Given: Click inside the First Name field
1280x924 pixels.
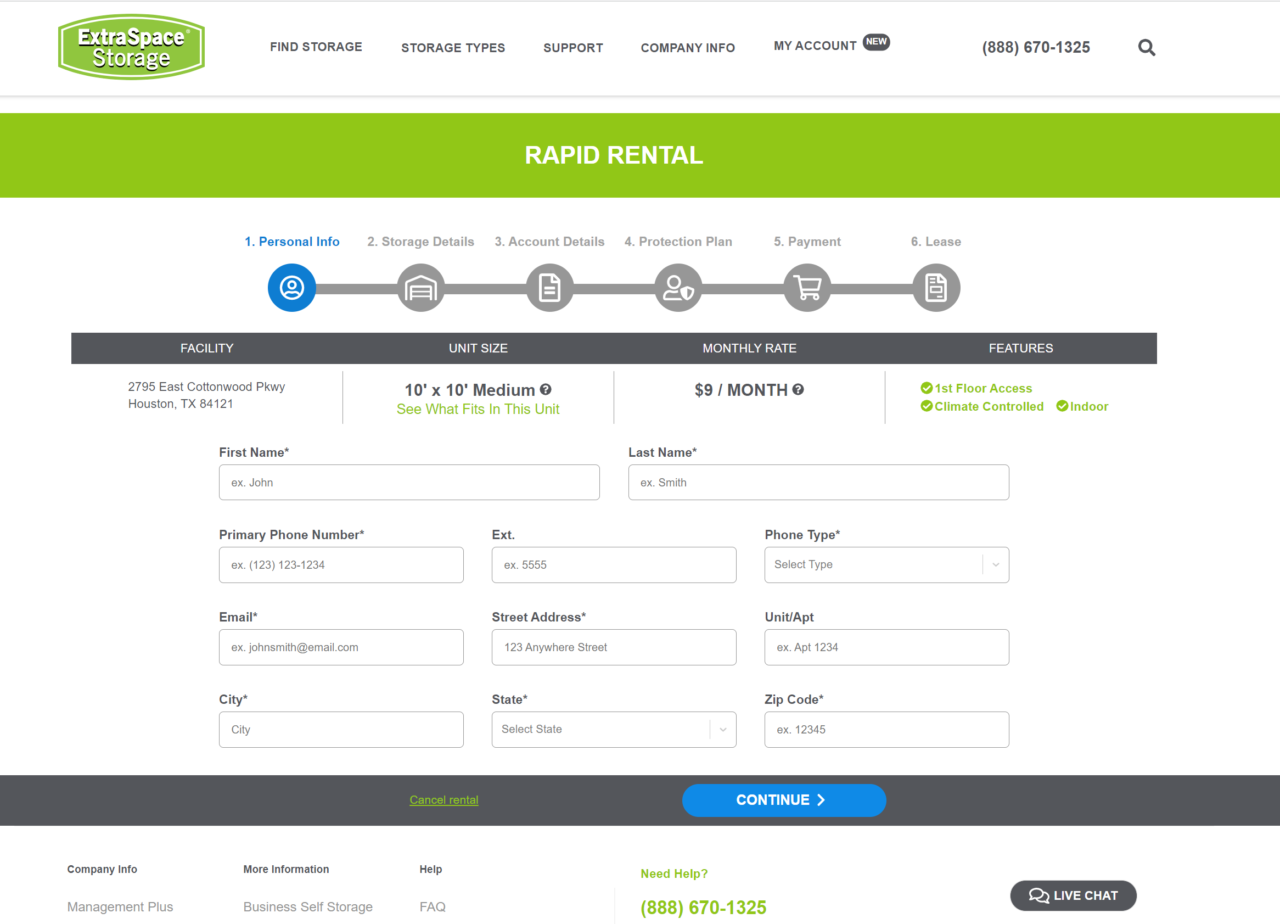Looking at the screenshot, I should click(x=409, y=482).
